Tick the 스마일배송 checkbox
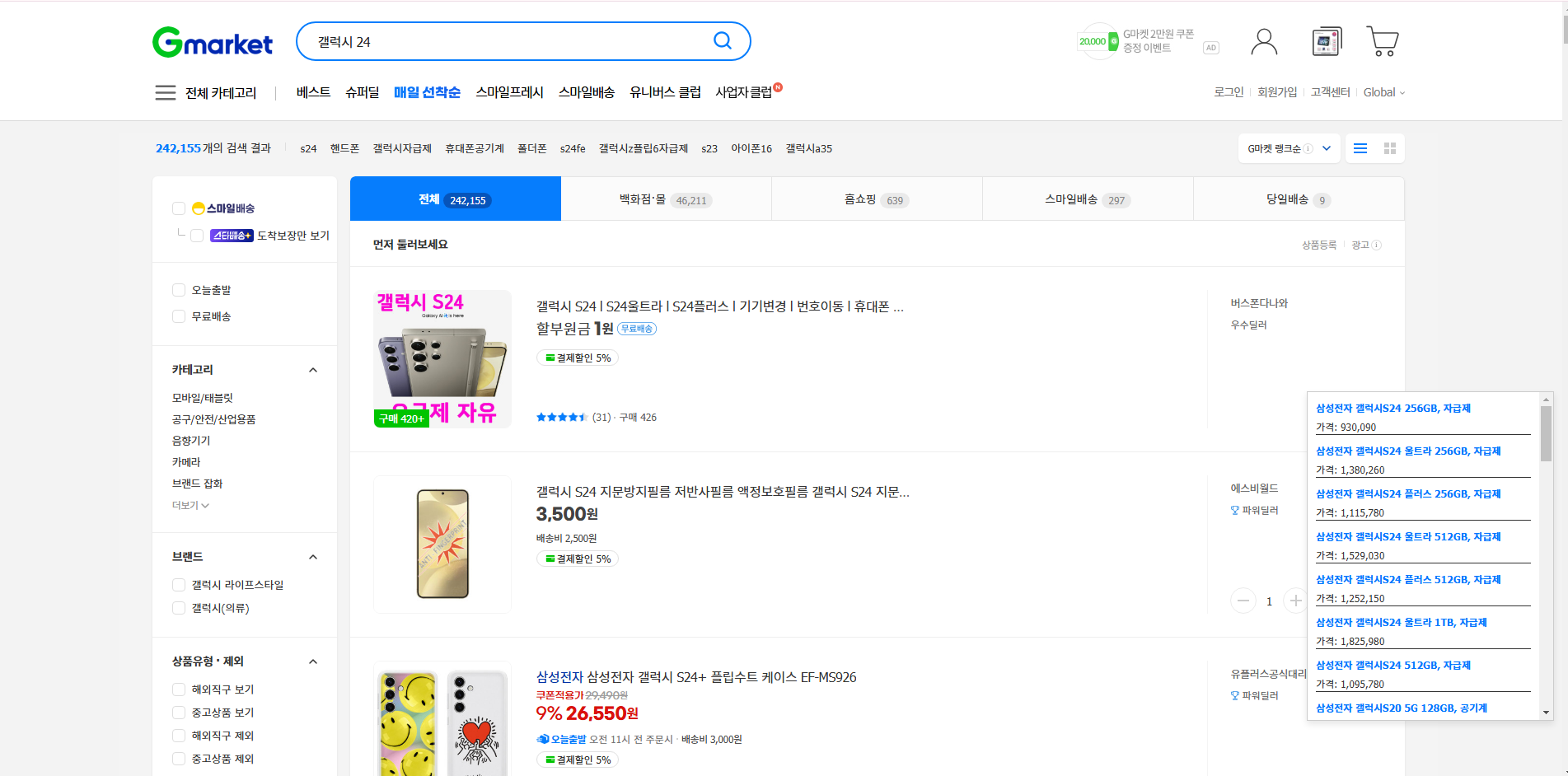This screenshot has height=776, width=1568. point(179,208)
